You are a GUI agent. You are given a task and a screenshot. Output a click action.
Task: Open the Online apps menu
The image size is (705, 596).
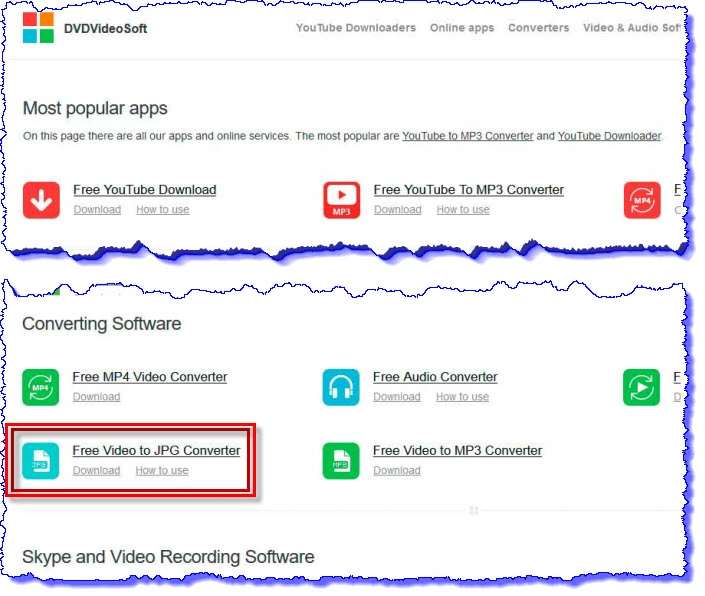(x=462, y=28)
